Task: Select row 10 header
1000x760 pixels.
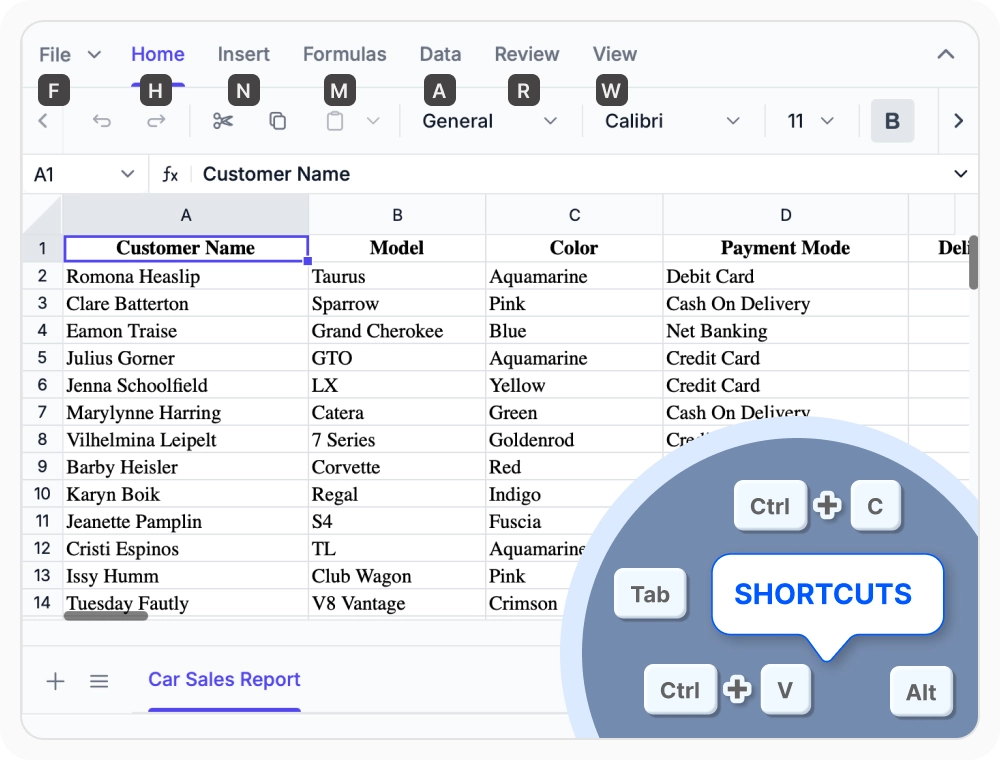Action: click(43, 494)
